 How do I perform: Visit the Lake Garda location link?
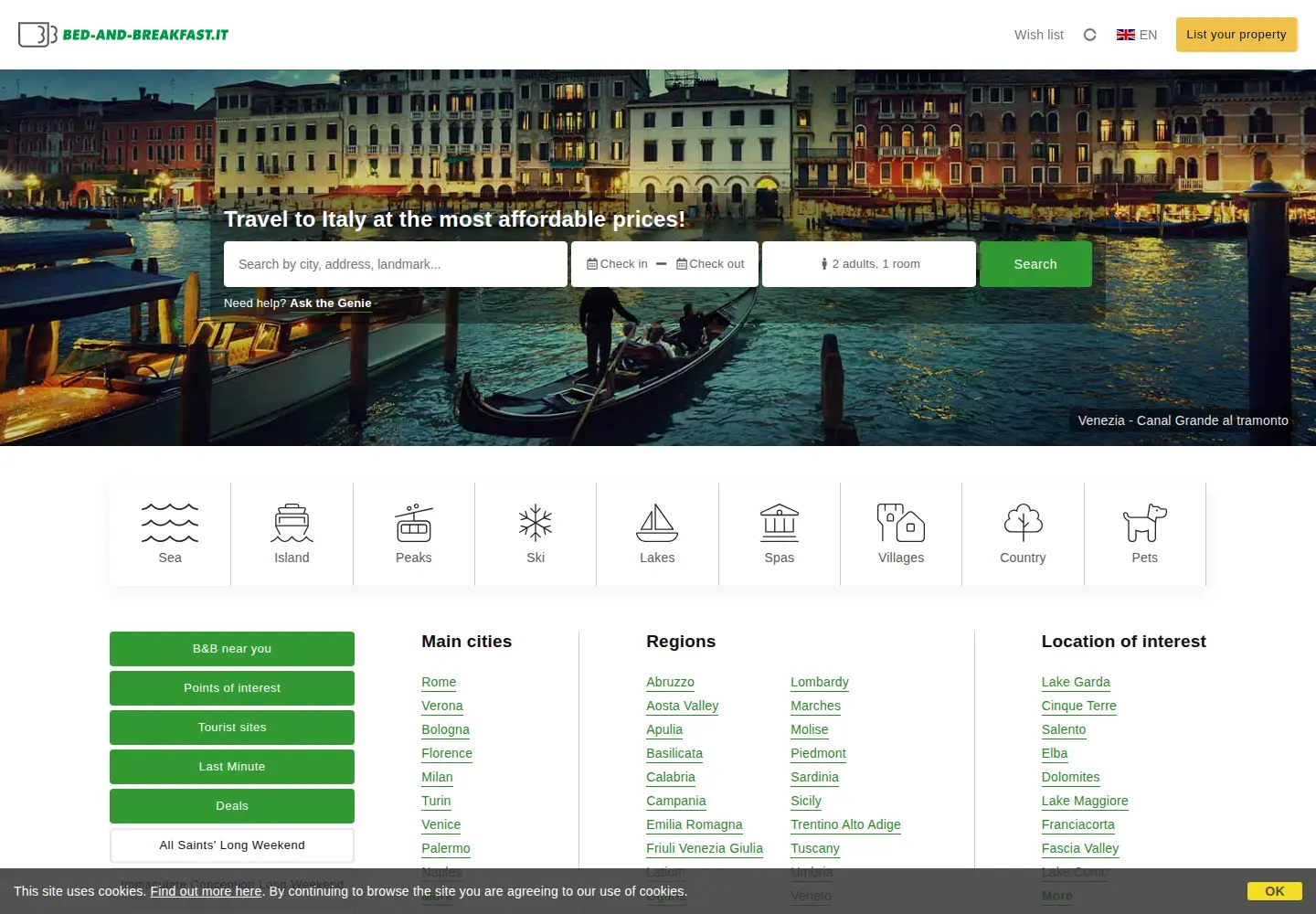click(1076, 682)
